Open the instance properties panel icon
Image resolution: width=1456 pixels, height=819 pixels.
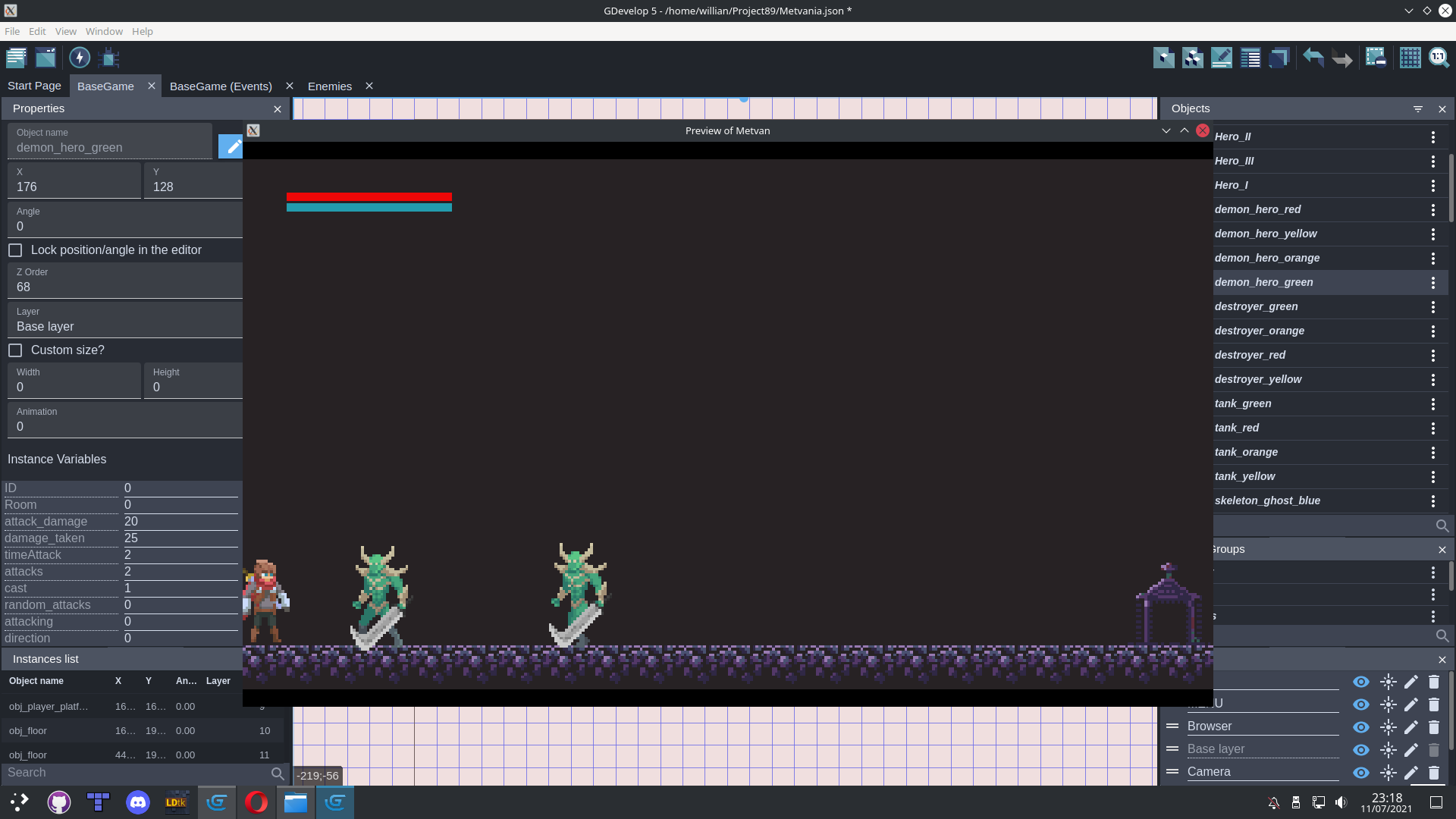1222,58
